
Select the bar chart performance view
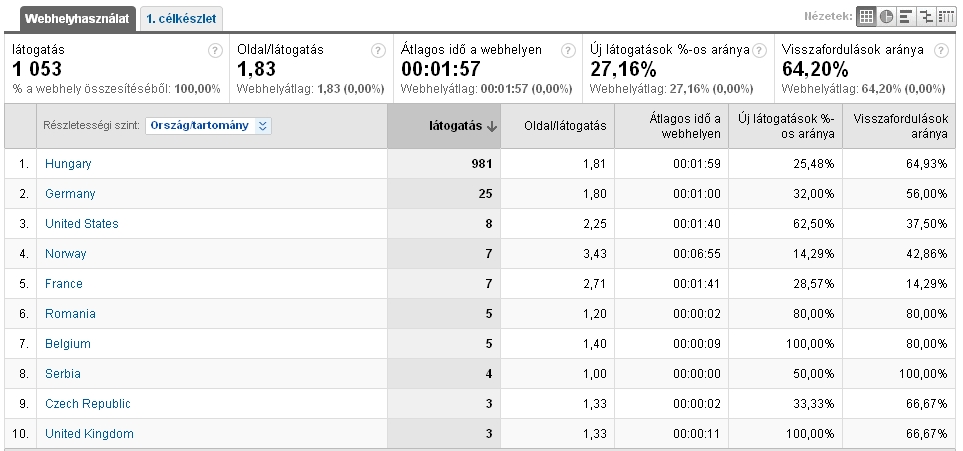[x=905, y=16]
